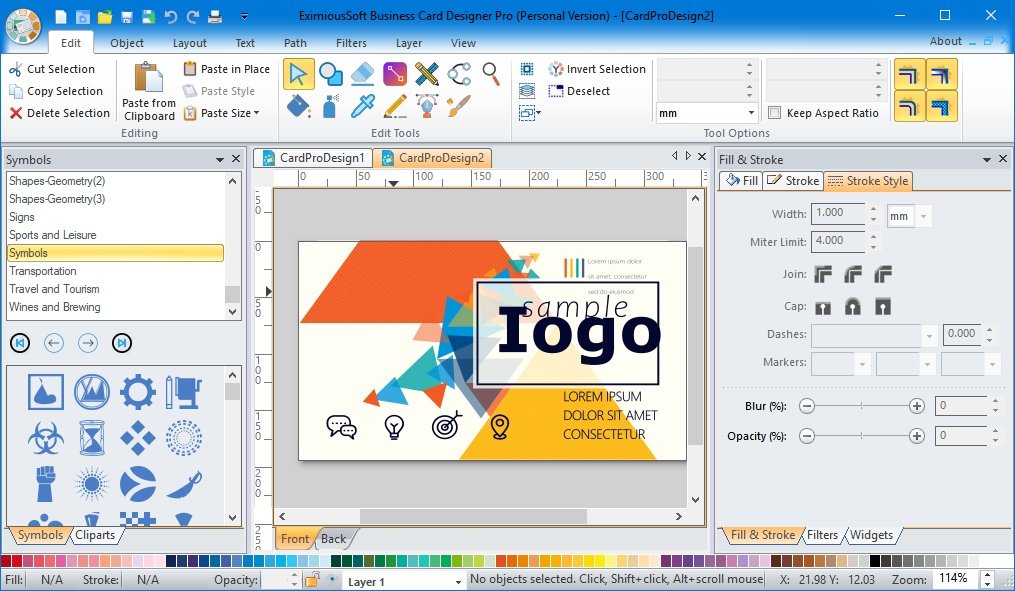Open the Filters ribbon tab
This screenshot has width=1015, height=591.
click(351, 43)
